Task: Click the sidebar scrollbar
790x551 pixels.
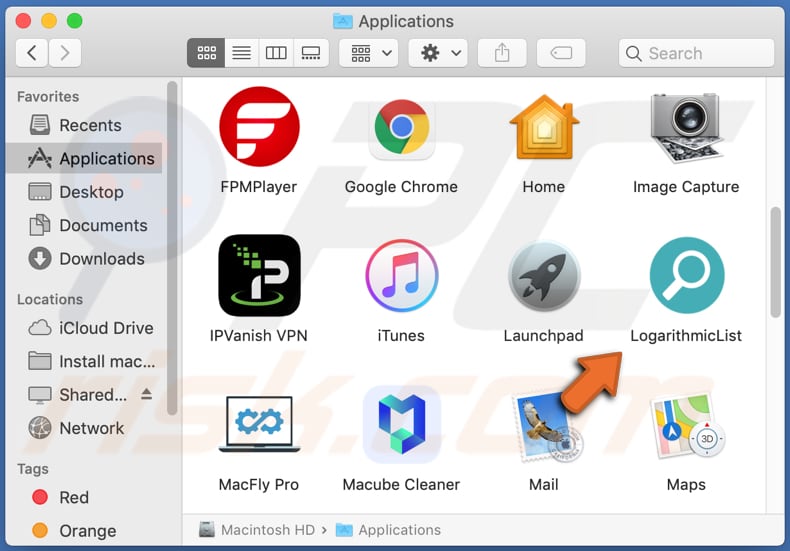Action: [172, 248]
